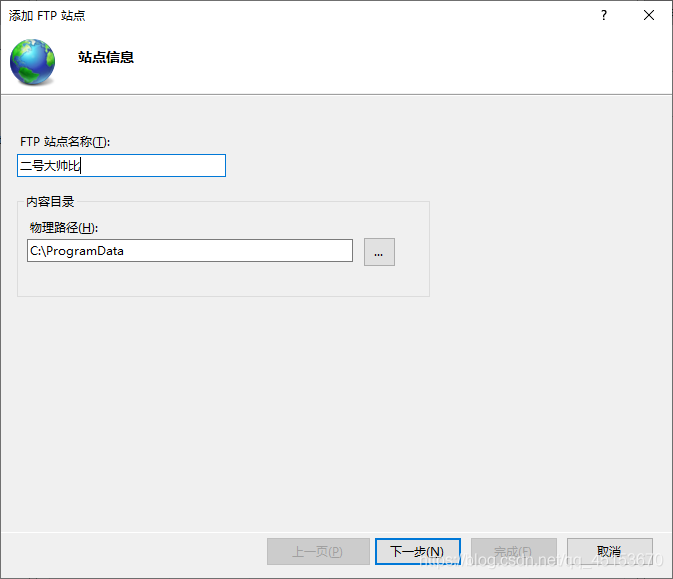
Task: Close the 添加 FTP 站点 dialog
Action: [649, 15]
